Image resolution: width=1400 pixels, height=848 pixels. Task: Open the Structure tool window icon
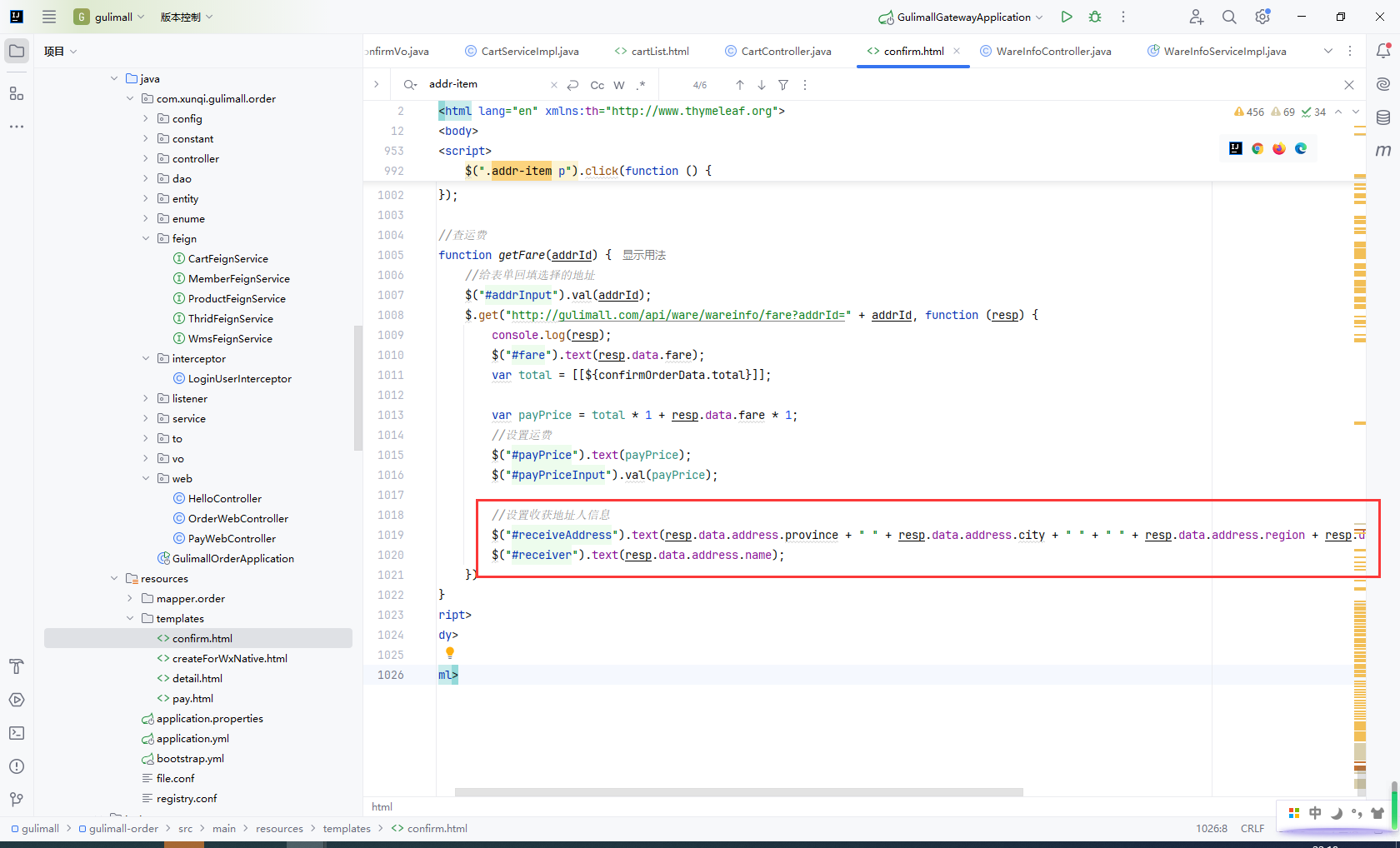[x=17, y=93]
